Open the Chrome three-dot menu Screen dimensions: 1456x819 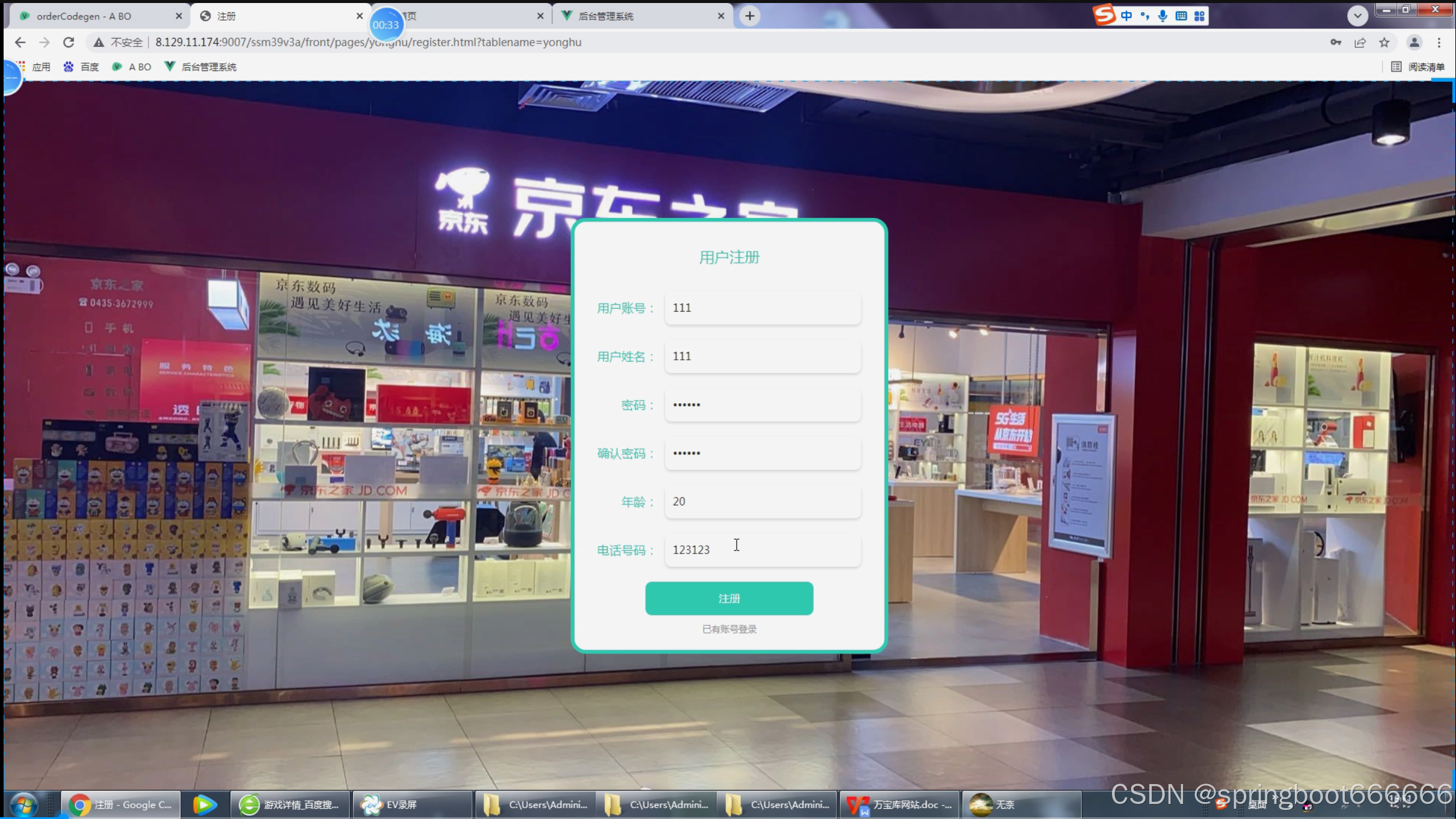(1439, 42)
